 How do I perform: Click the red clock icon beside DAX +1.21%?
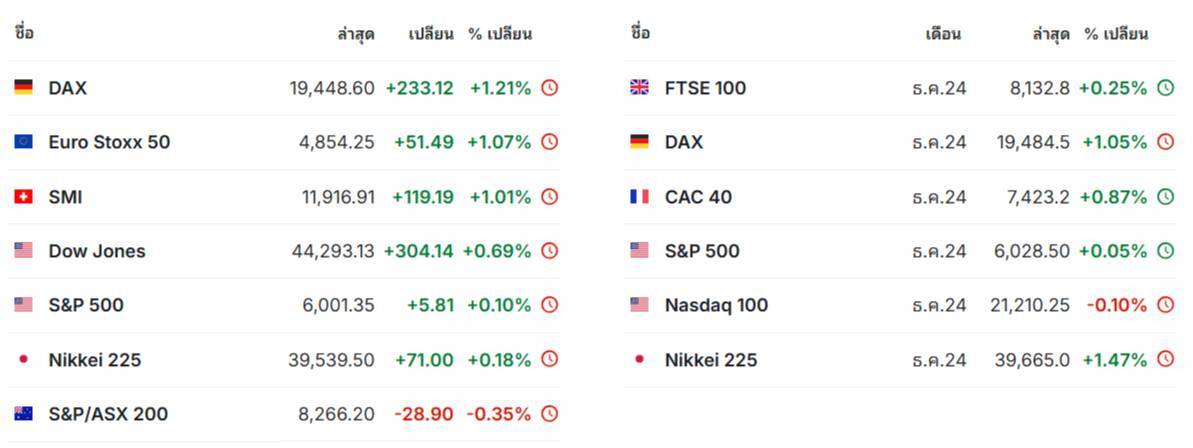point(549,88)
